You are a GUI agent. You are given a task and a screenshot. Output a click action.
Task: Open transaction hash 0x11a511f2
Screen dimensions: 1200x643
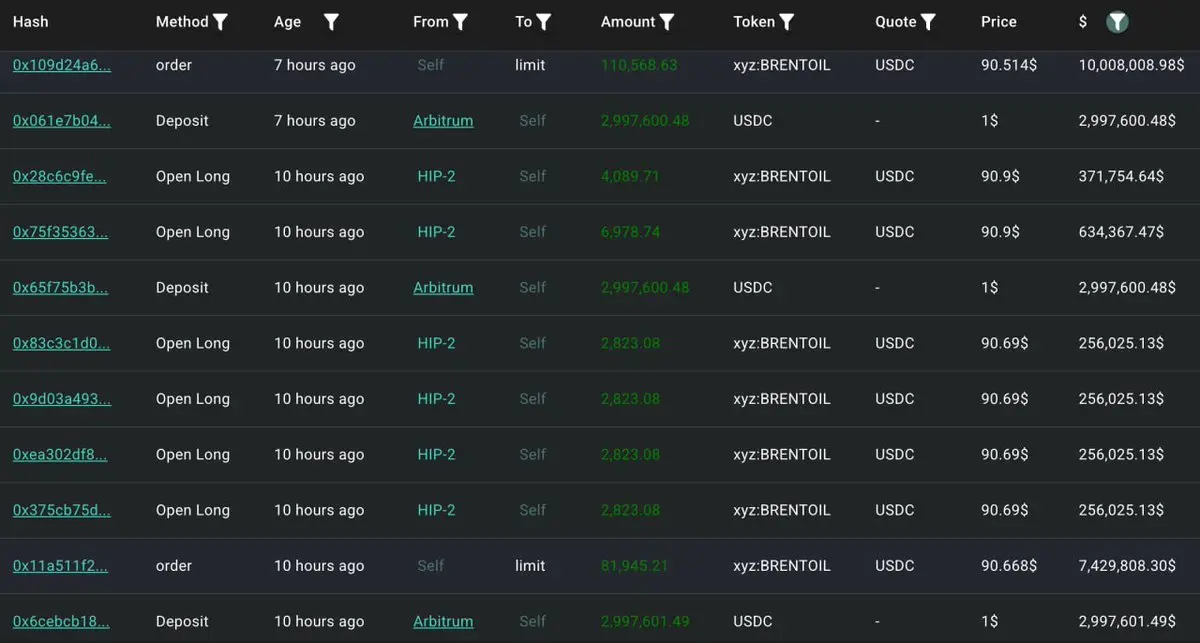[x=60, y=566]
